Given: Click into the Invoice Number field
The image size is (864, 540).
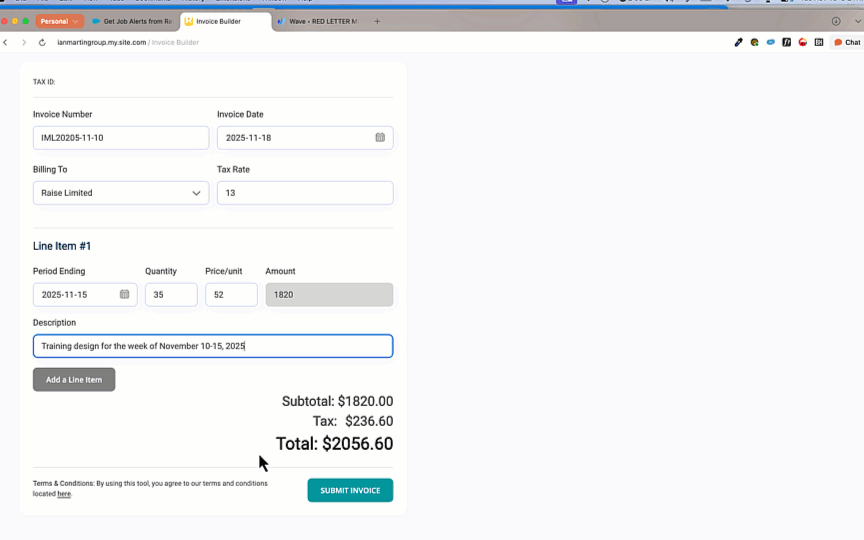Looking at the screenshot, I should tap(120, 138).
